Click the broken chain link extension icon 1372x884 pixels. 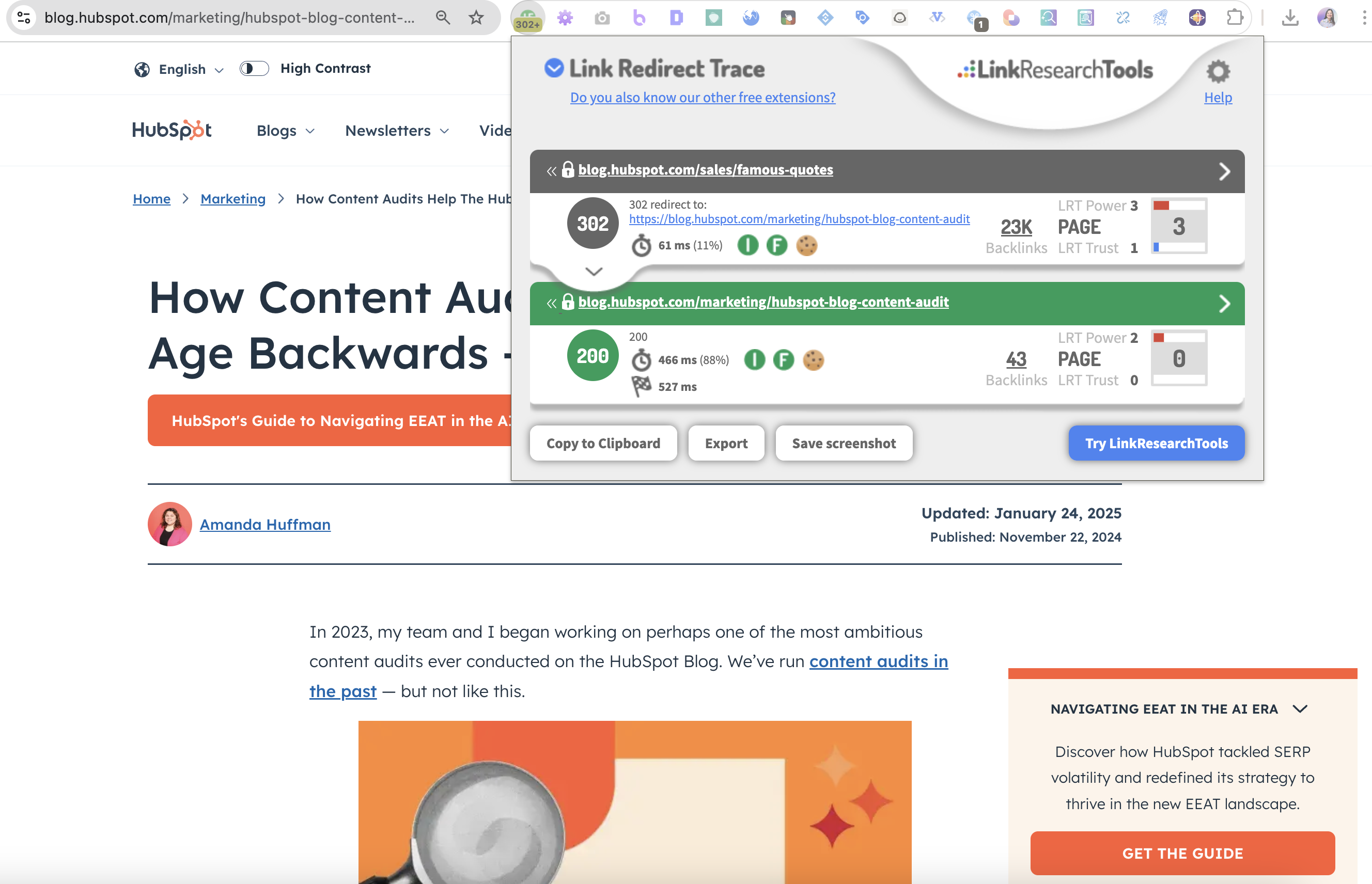pyautogui.click(x=1122, y=18)
